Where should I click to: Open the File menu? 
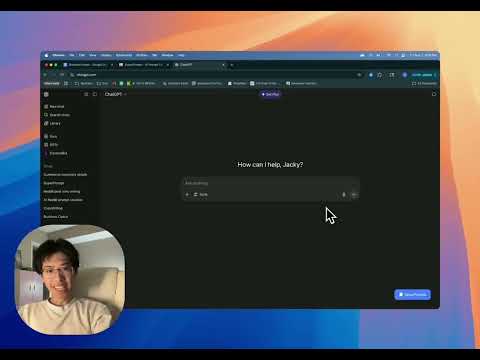(72, 55)
